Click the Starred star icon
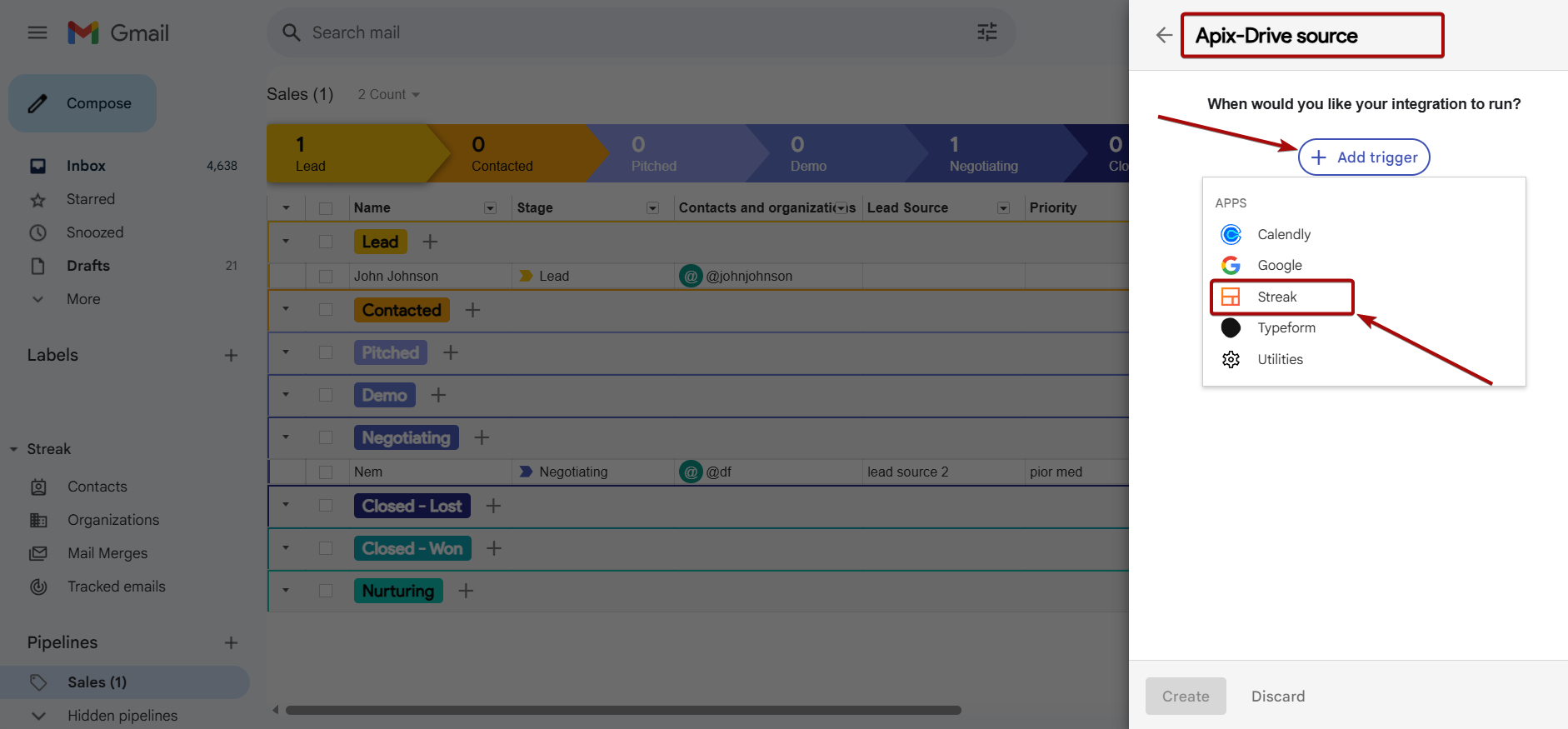This screenshot has height=729, width=1568. [x=38, y=200]
